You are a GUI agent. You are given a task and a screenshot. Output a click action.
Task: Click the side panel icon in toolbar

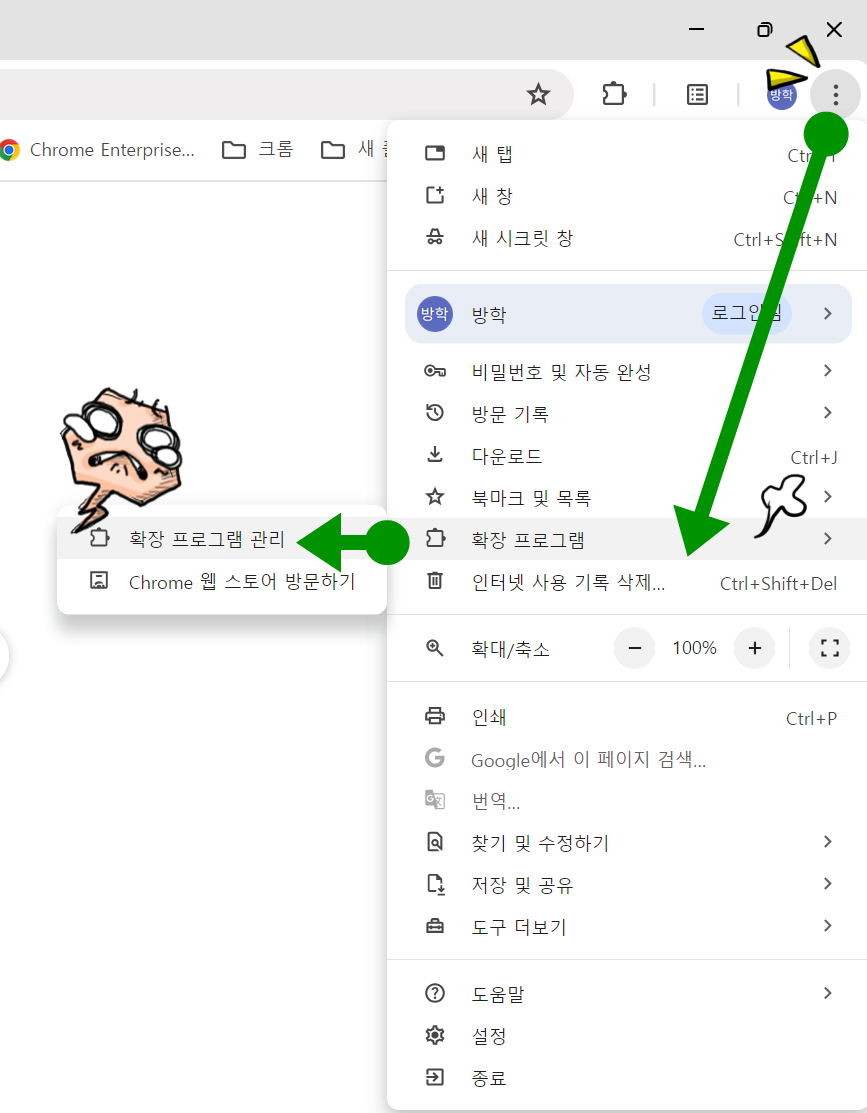697,94
